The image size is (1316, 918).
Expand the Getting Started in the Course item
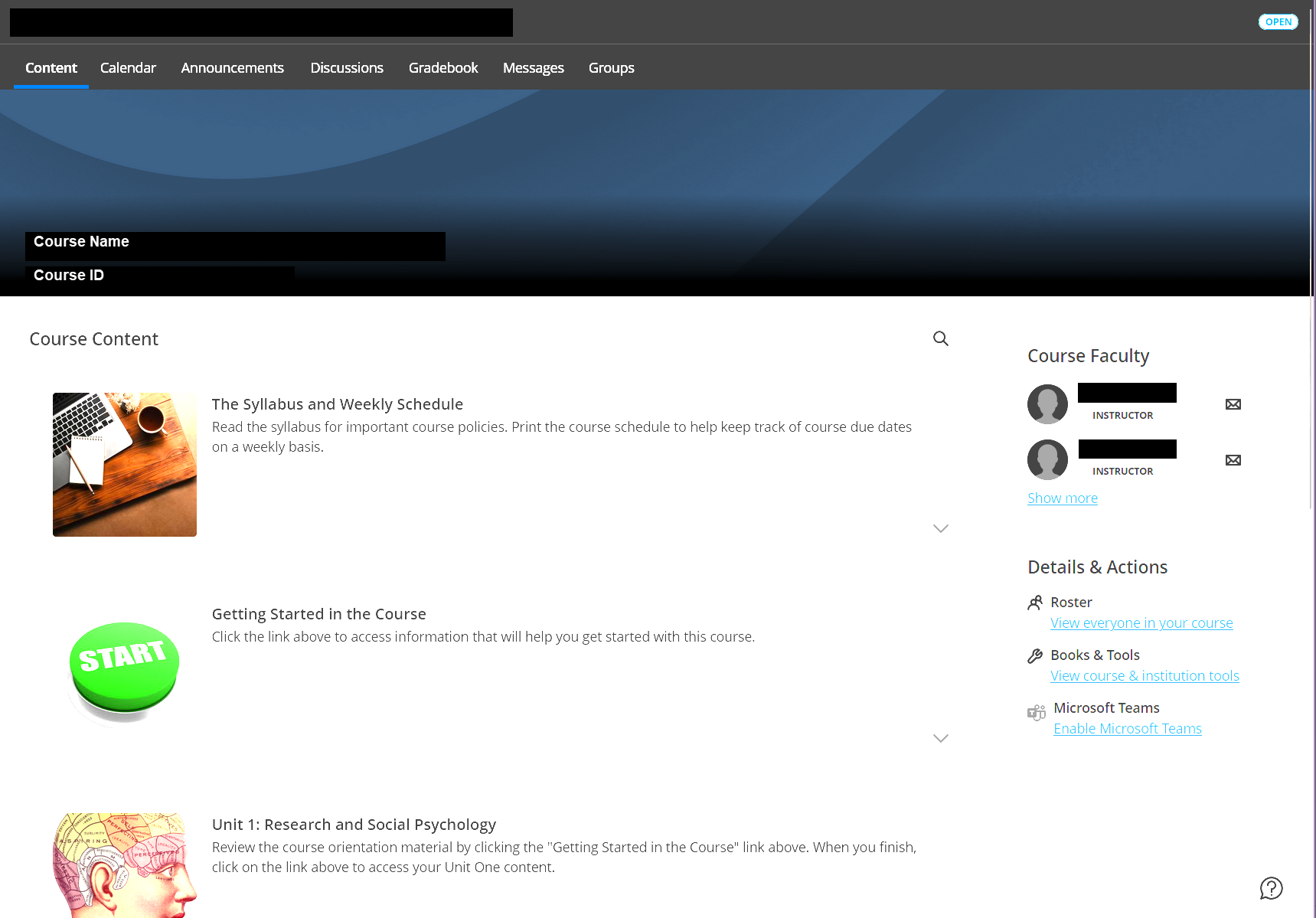point(940,738)
